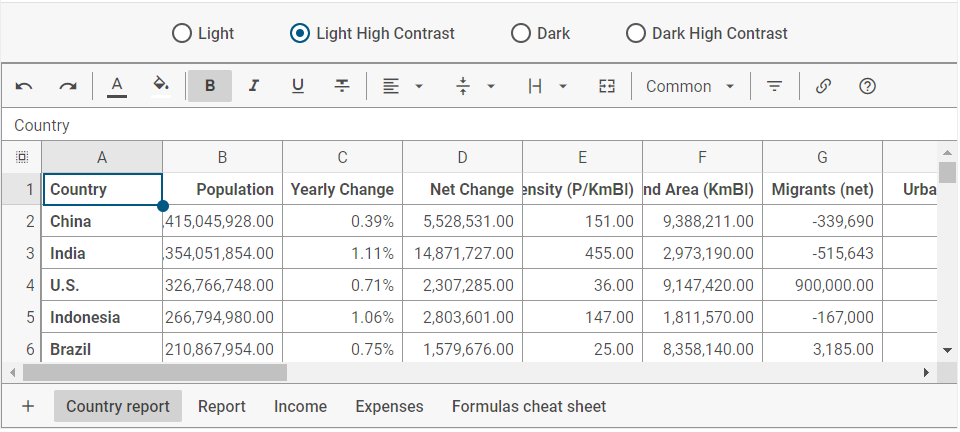Select the Dark theme radio button
The height and width of the screenshot is (432, 960).
click(x=521, y=33)
